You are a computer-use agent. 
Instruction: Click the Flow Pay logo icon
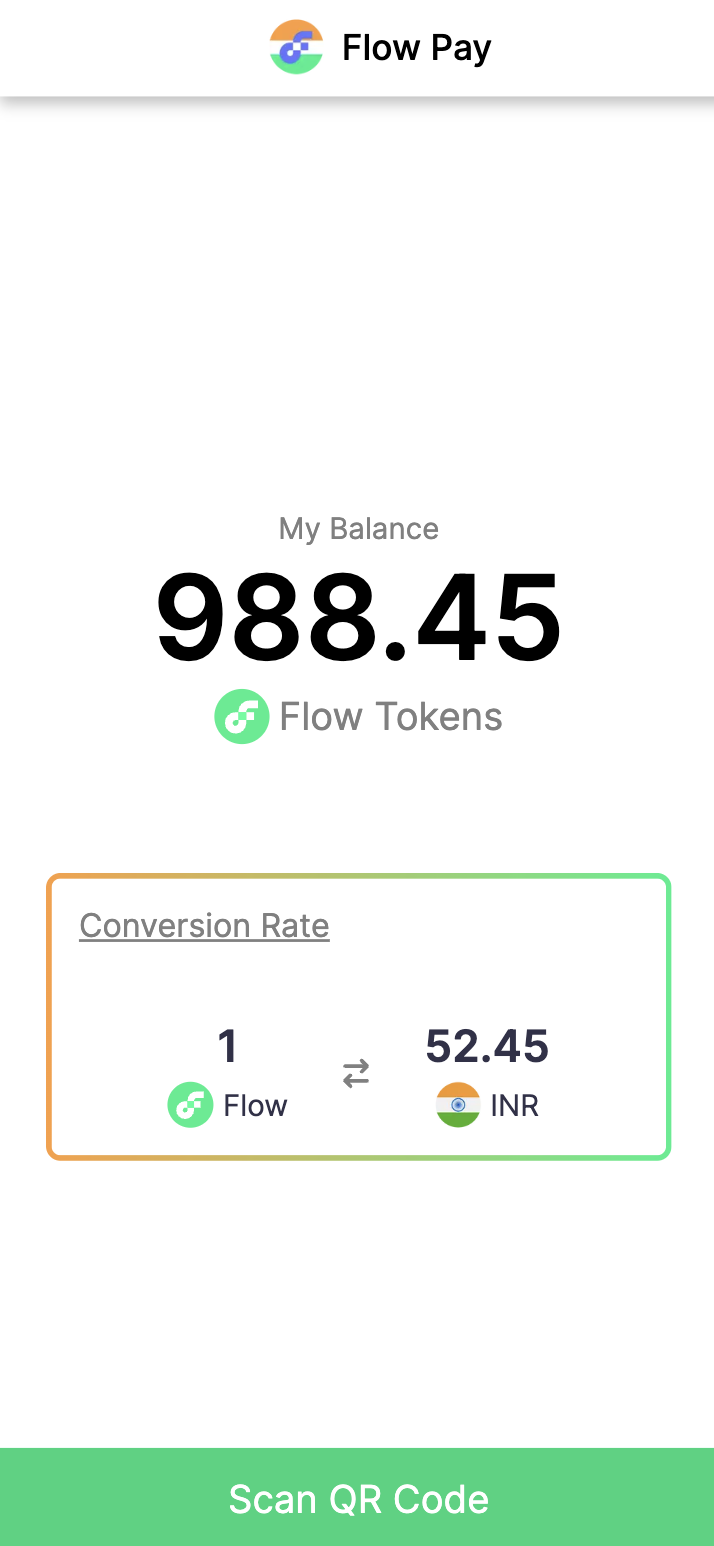(x=296, y=46)
